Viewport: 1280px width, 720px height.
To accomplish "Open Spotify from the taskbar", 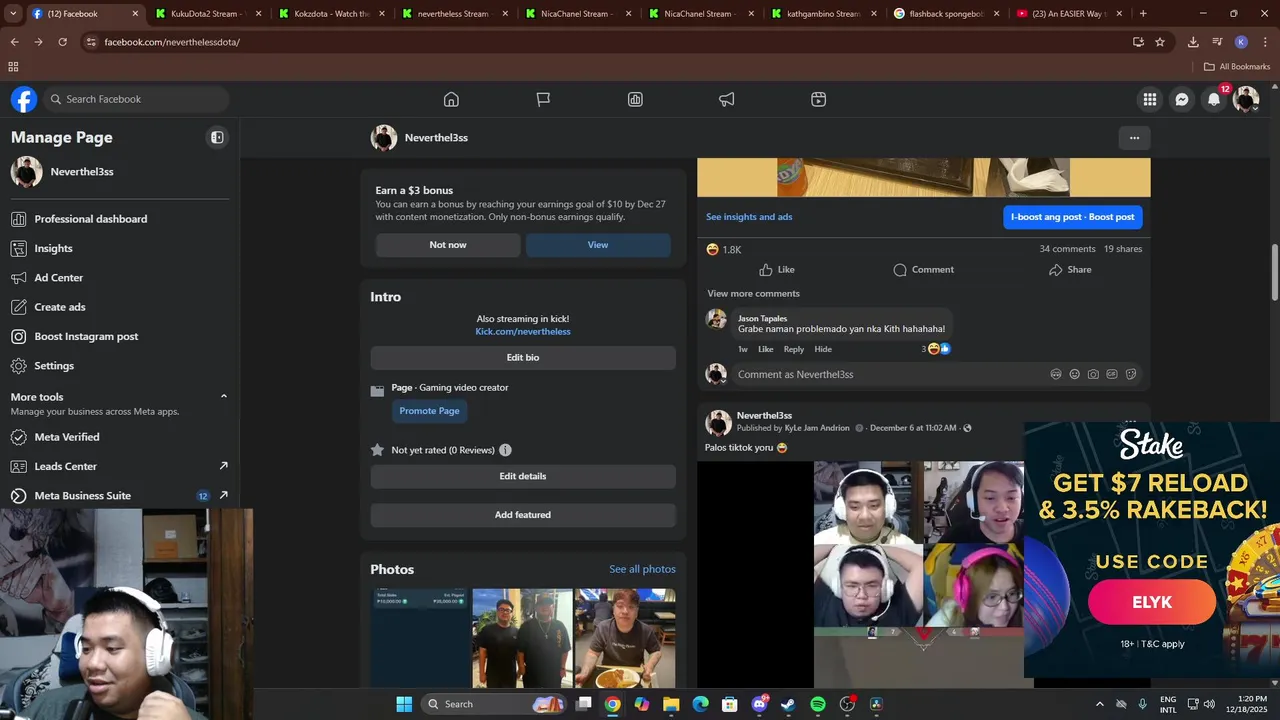I will pyautogui.click(x=817, y=704).
